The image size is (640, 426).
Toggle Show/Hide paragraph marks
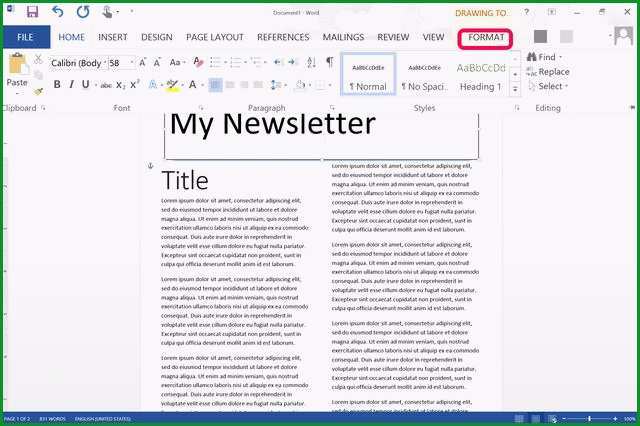329,62
